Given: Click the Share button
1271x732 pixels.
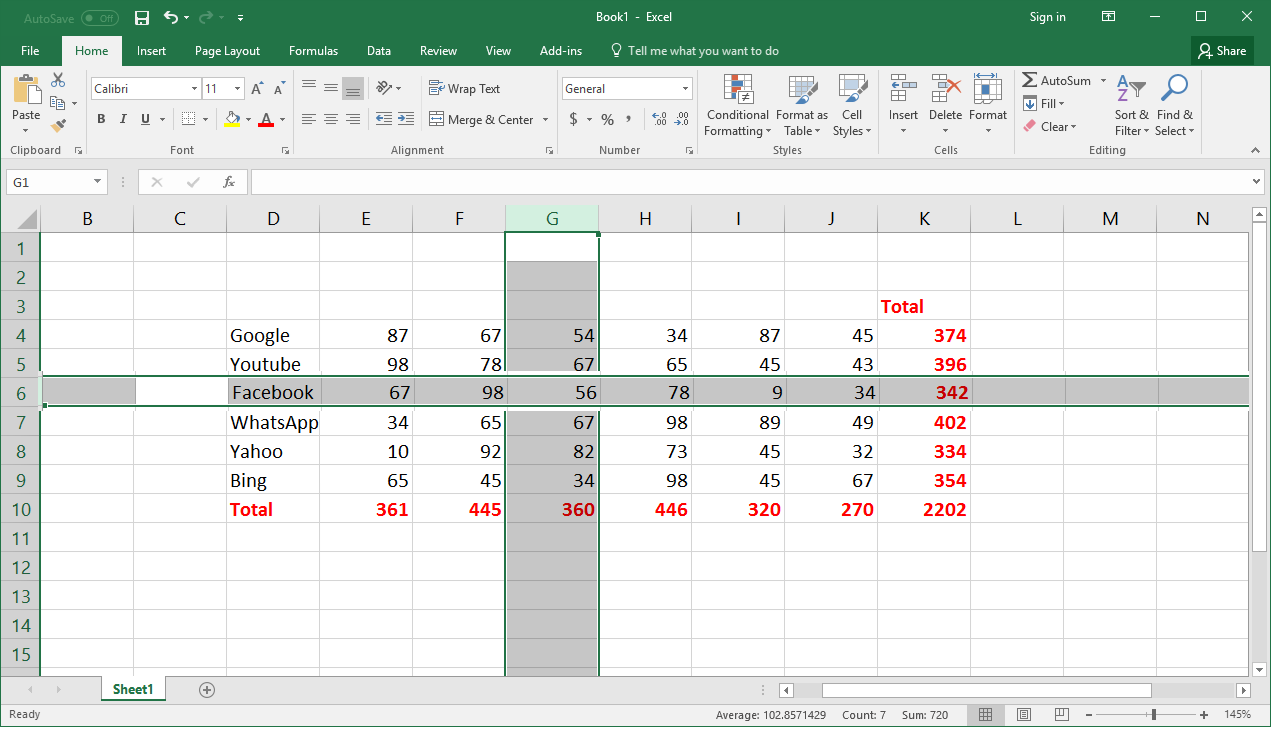Looking at the screenshot, I should point(1222,50).
